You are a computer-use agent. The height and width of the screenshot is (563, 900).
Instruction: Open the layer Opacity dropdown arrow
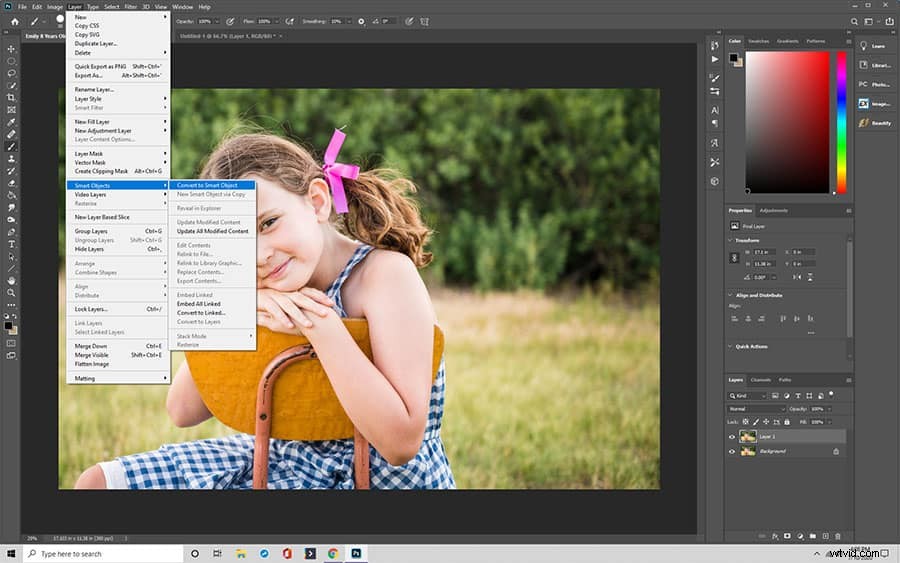829,409
